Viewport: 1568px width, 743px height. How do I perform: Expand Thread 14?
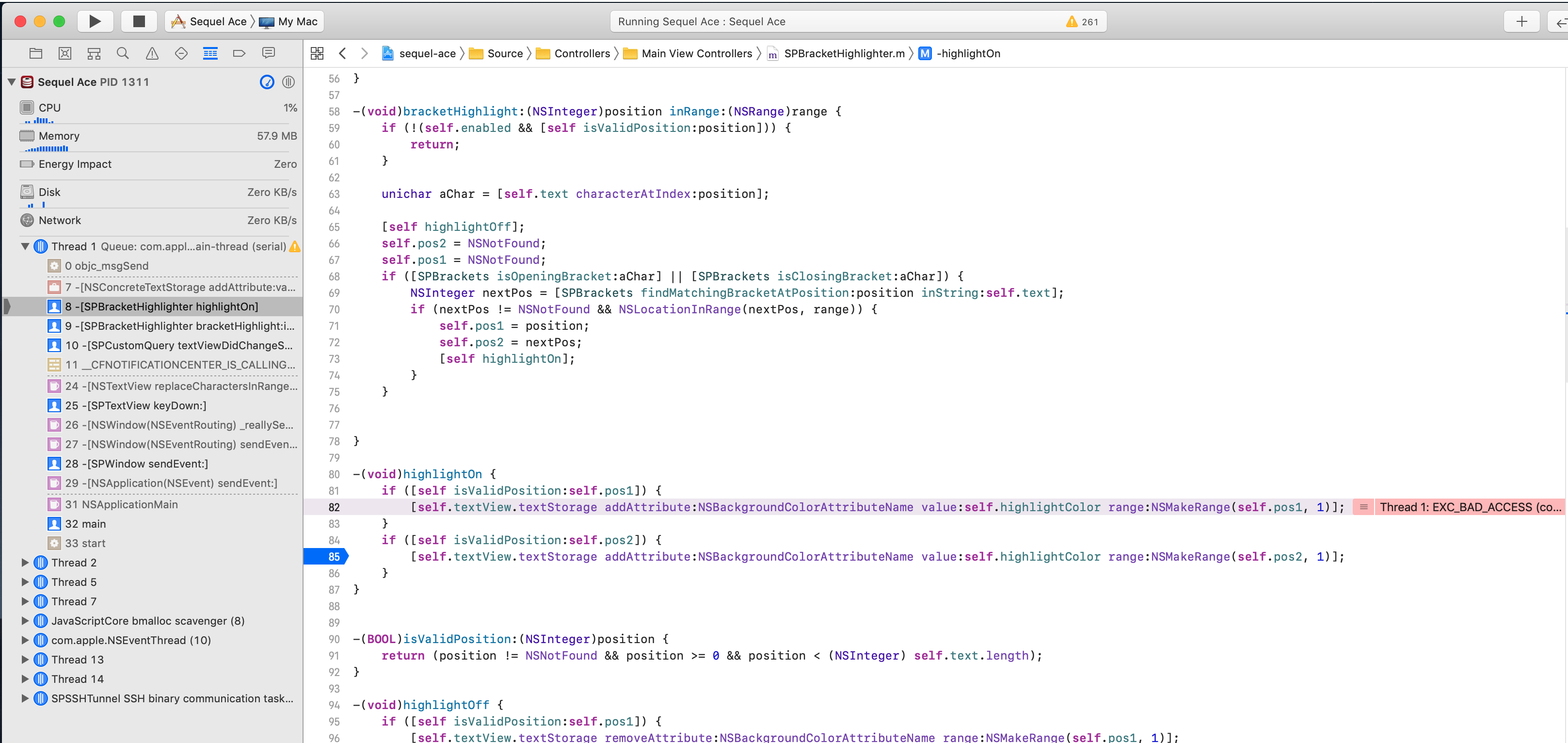25,679
